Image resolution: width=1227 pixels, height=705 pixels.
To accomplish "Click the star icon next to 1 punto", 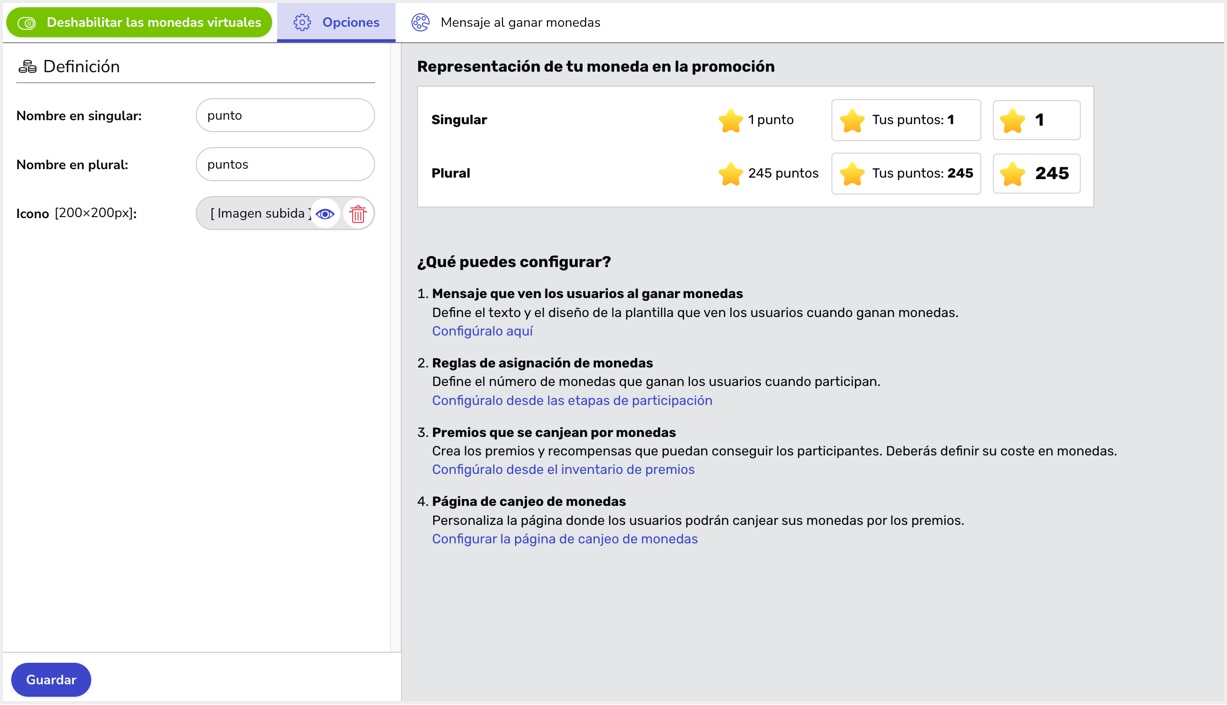I will tap(730, 120).
